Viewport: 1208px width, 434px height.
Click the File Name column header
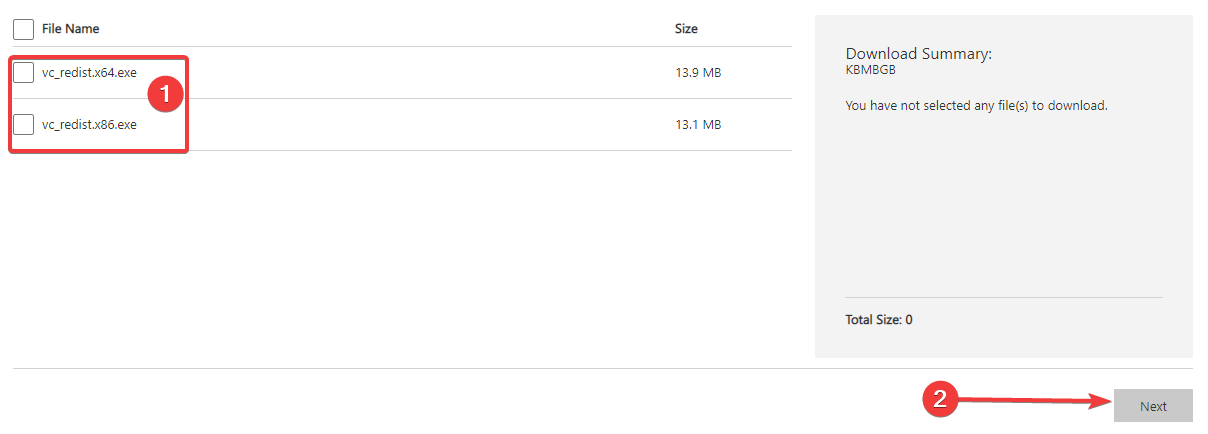point(70,29)
